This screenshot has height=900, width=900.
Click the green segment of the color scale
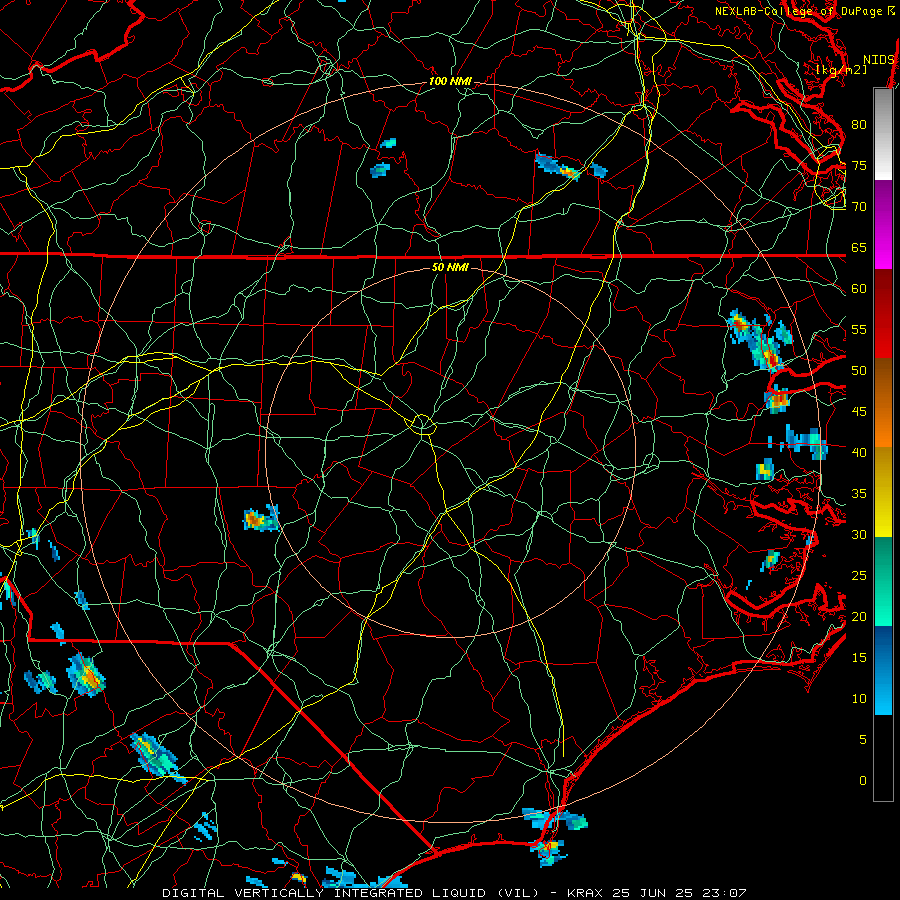coord(883,581)
